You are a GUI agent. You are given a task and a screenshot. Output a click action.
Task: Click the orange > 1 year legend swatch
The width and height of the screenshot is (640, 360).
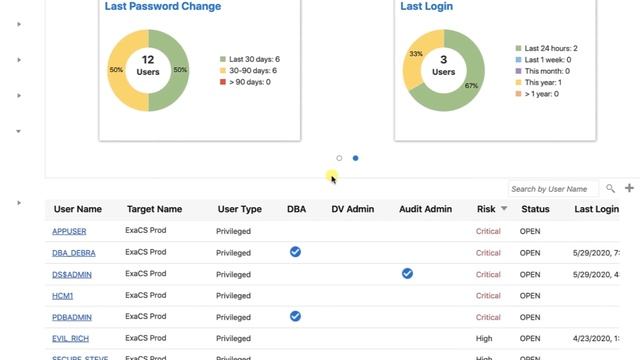coord(518,94)
